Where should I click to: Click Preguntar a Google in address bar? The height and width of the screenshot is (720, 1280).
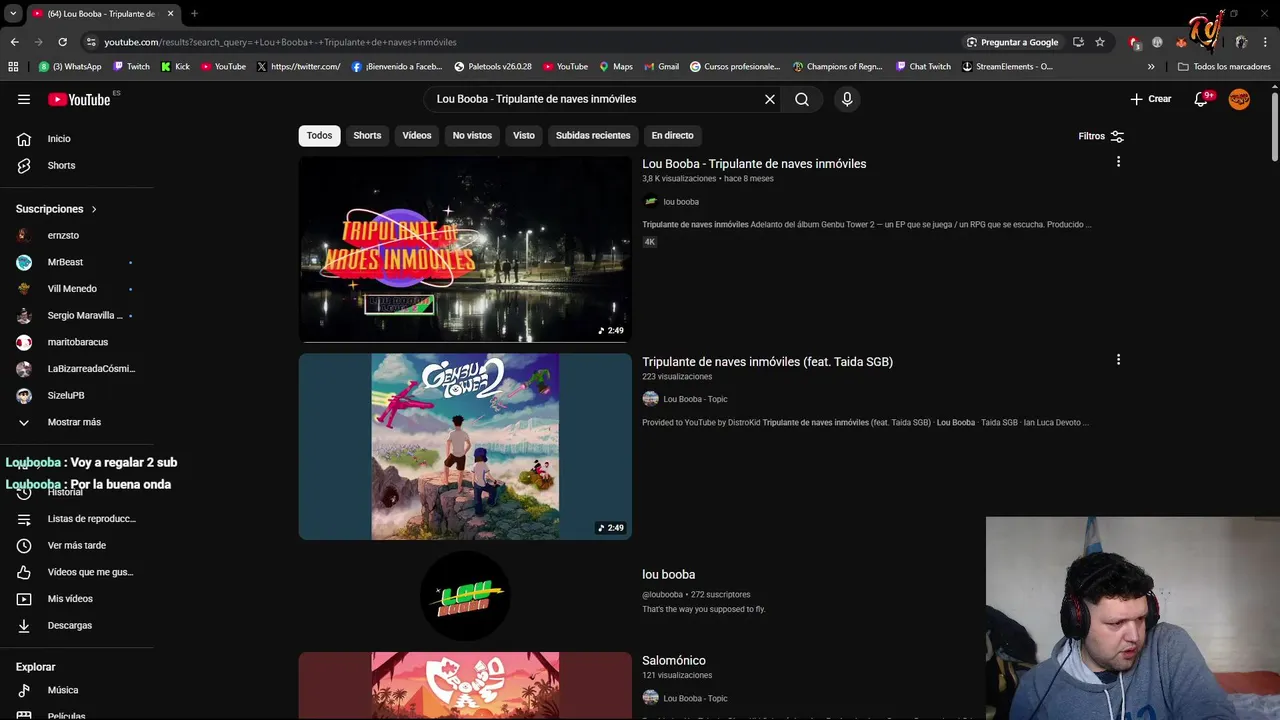1012,42
